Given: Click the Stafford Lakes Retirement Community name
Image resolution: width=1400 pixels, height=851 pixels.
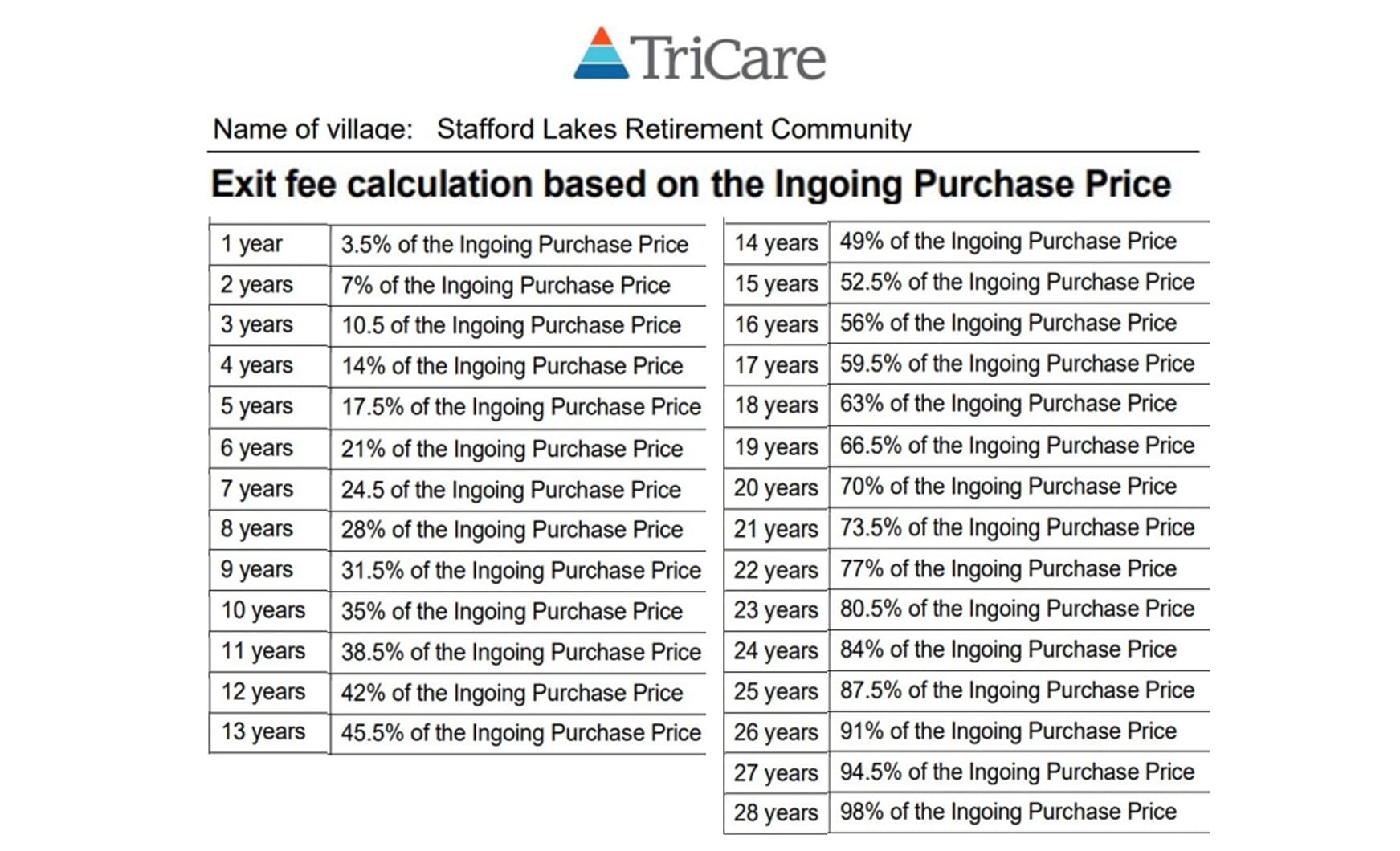Looking at the screenshot, I should tap(674, 129).
